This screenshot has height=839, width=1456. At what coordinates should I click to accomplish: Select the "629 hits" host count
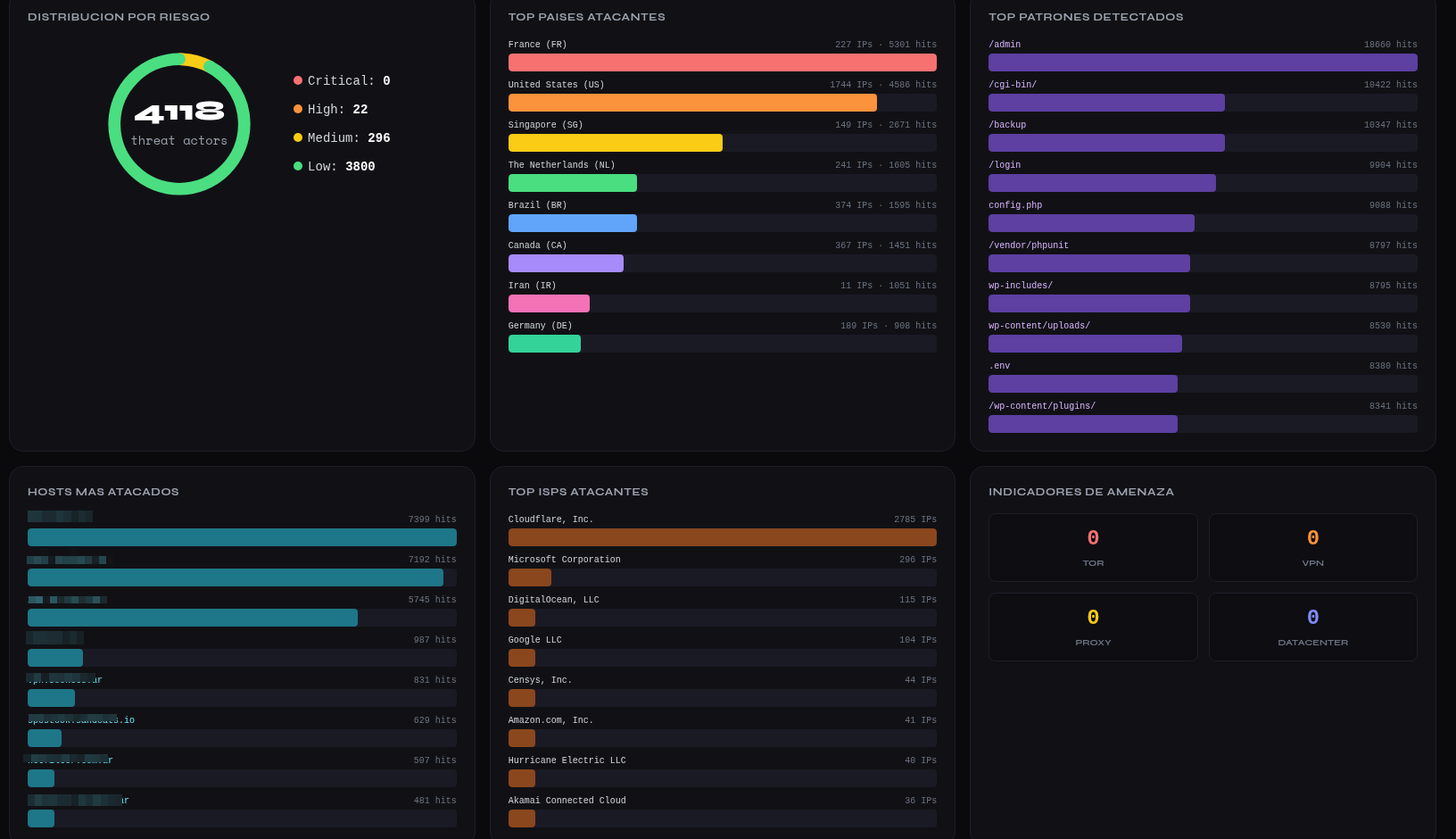point(435,720)
